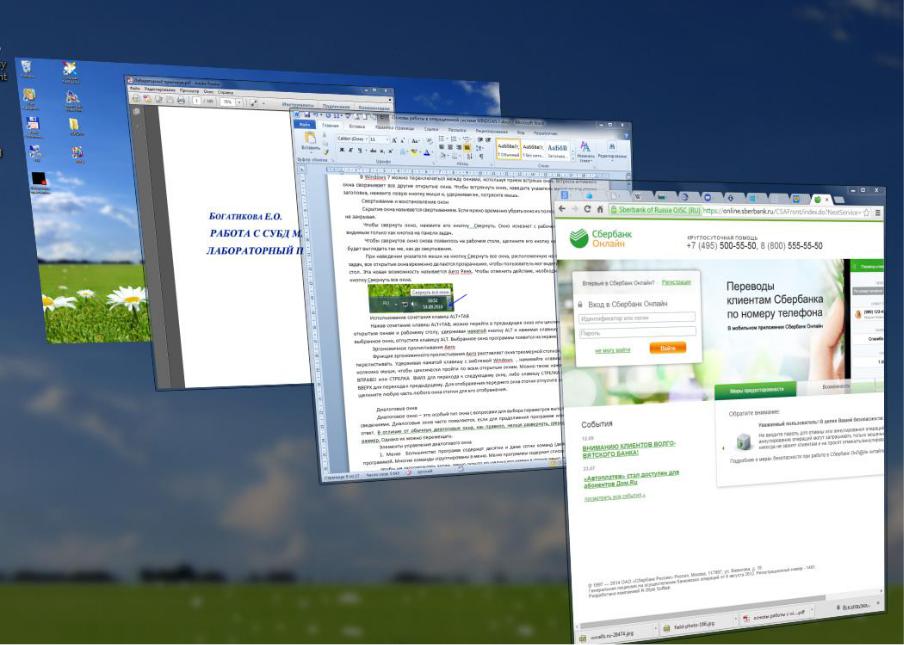The width and height of the screenshot is (904, 645).
Task: Click the Print icon in Adobe Reader toolbar
Action: point(181,100)
